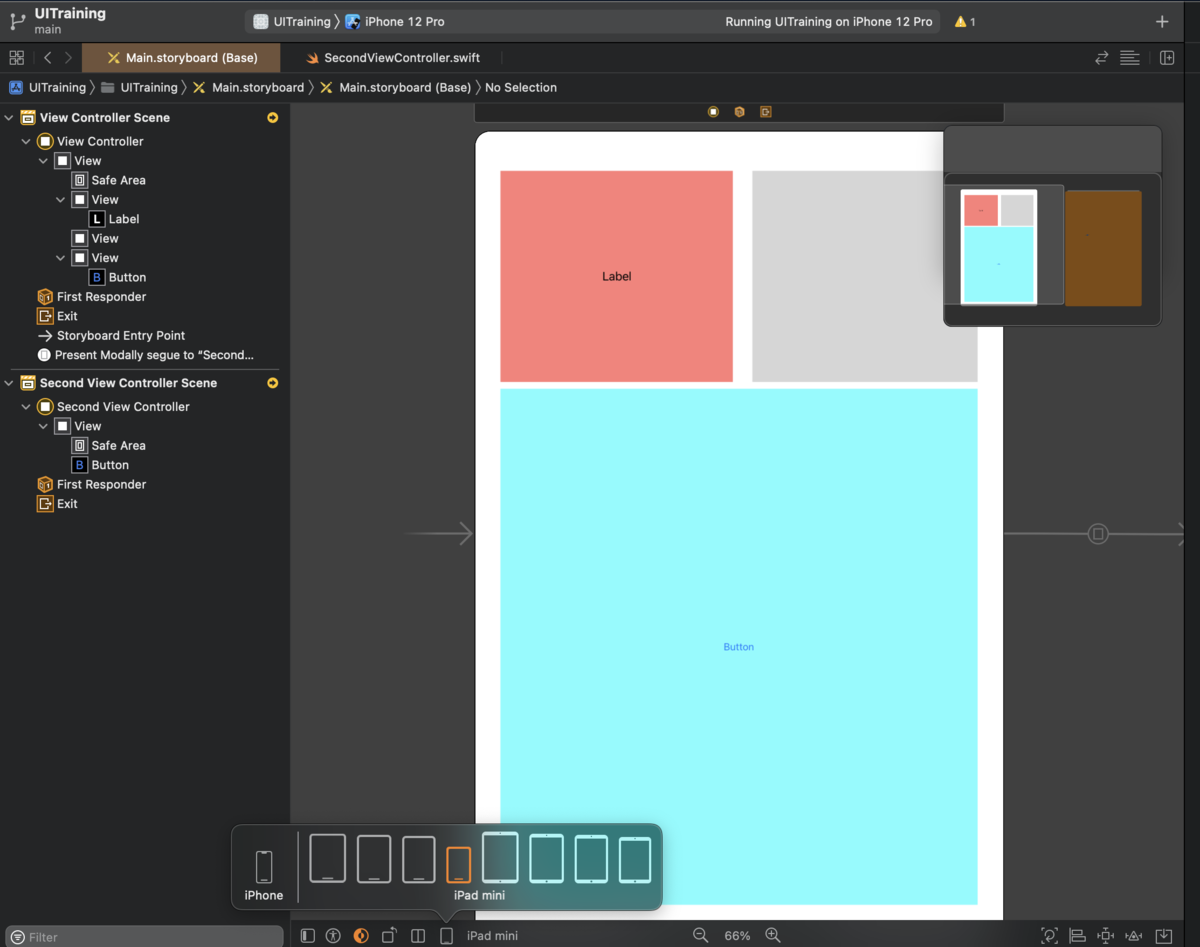The image size is (1200, 947).
Task: Change the device orientation
Action: point(389,936)
